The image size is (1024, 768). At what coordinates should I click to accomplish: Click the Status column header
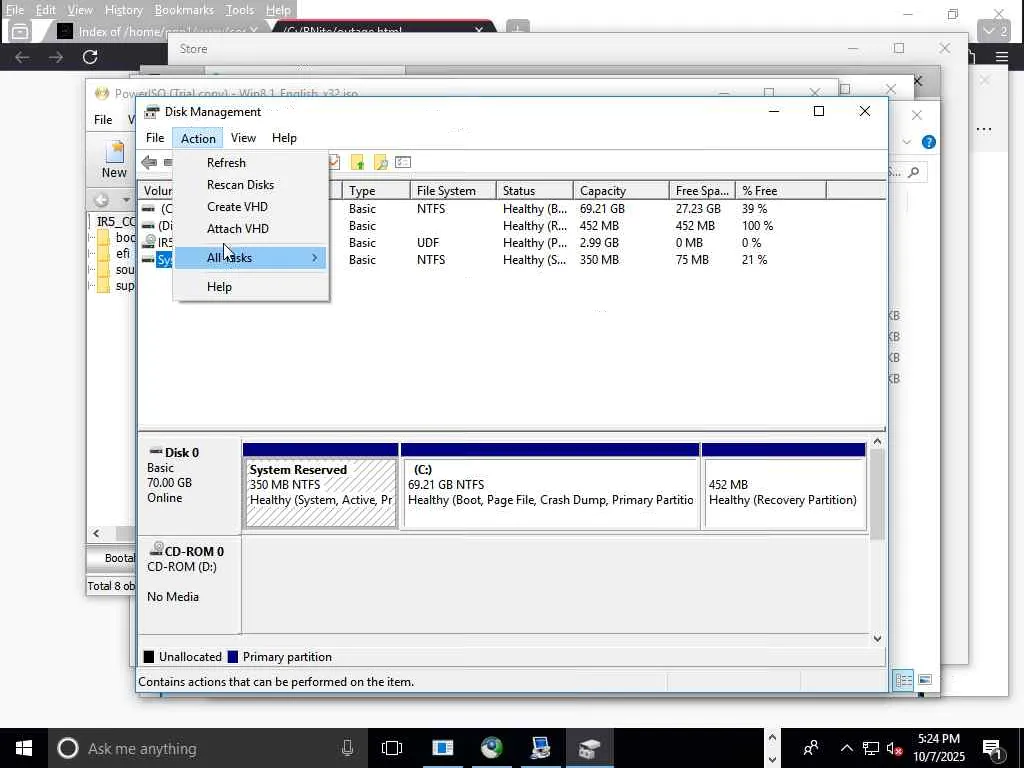pos(534,191)
